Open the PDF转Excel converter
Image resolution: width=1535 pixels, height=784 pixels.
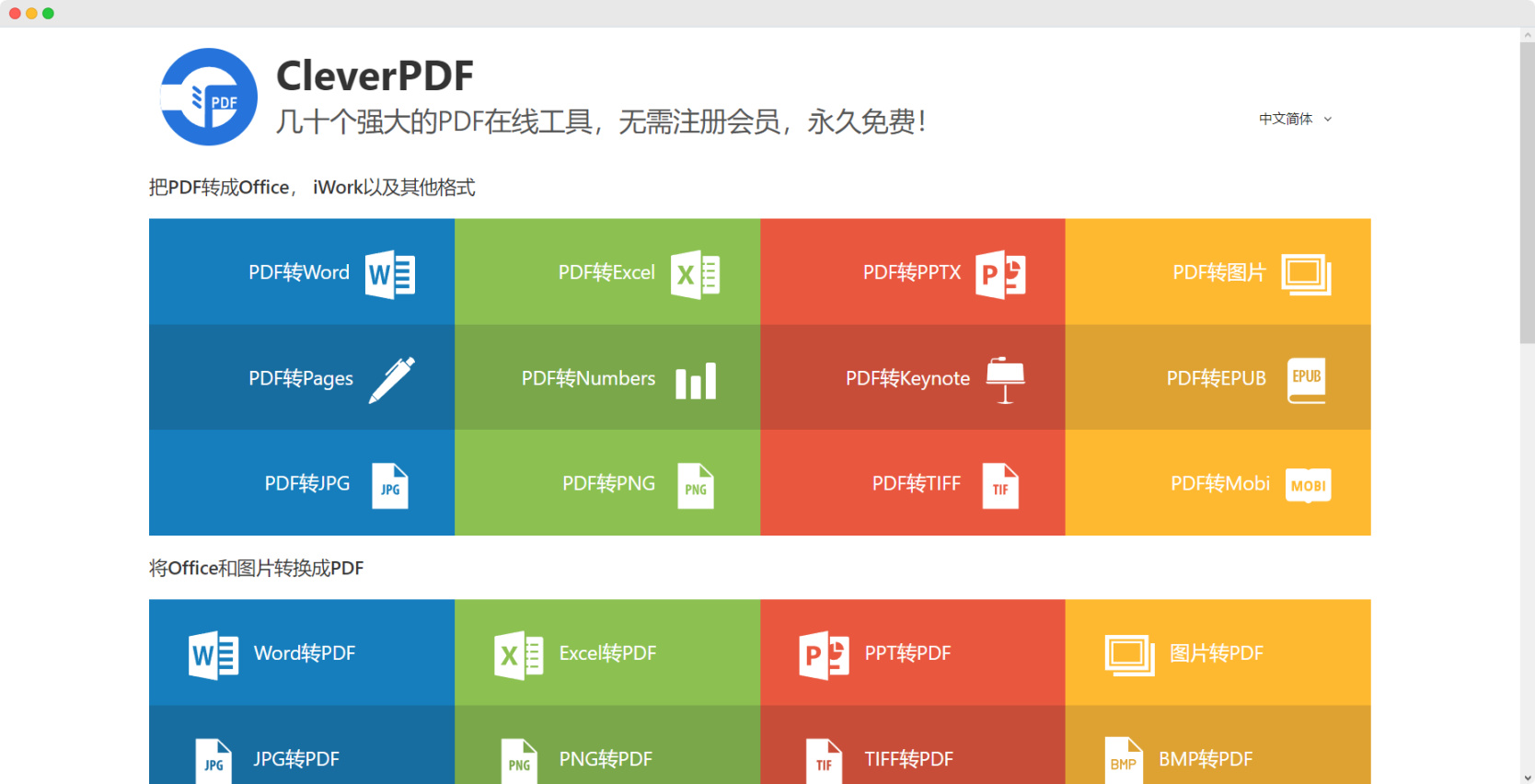[x=607, y=271]
